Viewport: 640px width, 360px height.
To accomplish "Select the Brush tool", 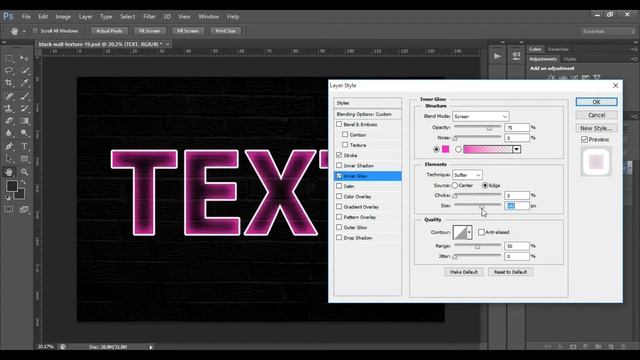I will [x=24, y=96].
